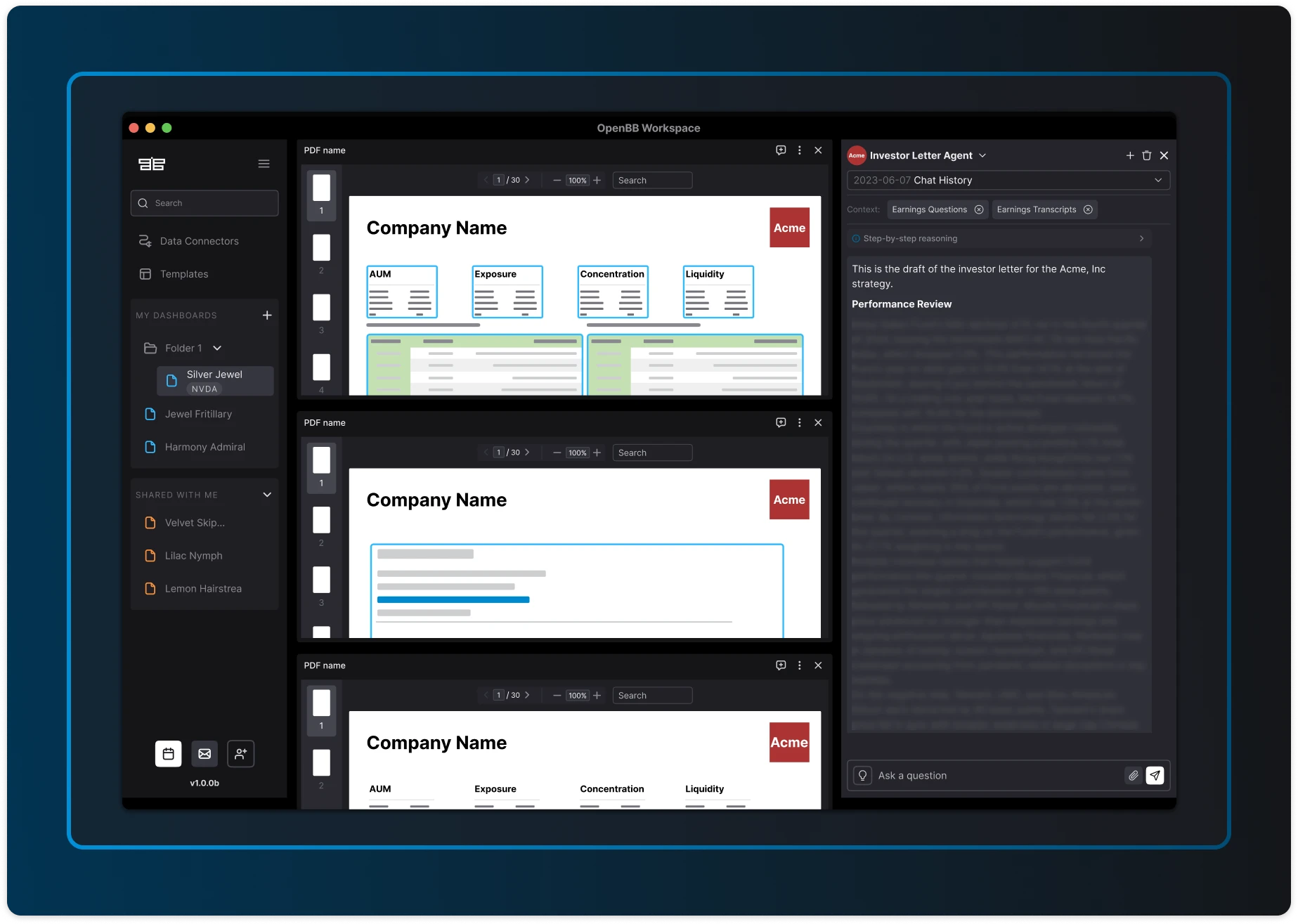Click the mail envelope icon in sidebar
The image size is (1298, 924).
coord(205,754)
